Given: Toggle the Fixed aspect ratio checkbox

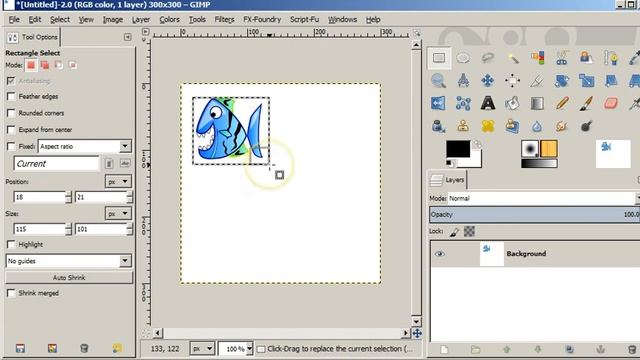Looking at the screenshot, I should (11, 146).
